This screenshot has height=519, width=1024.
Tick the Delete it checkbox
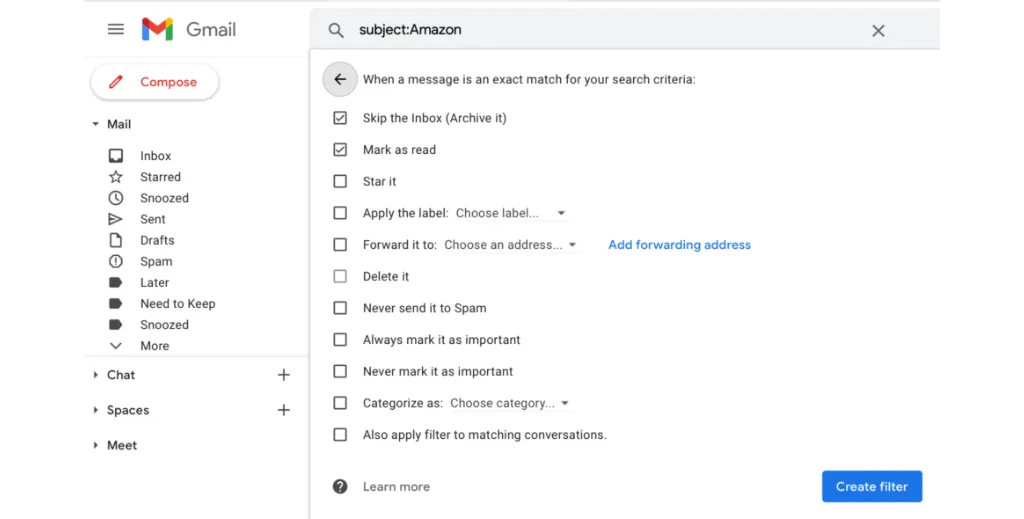340,276
